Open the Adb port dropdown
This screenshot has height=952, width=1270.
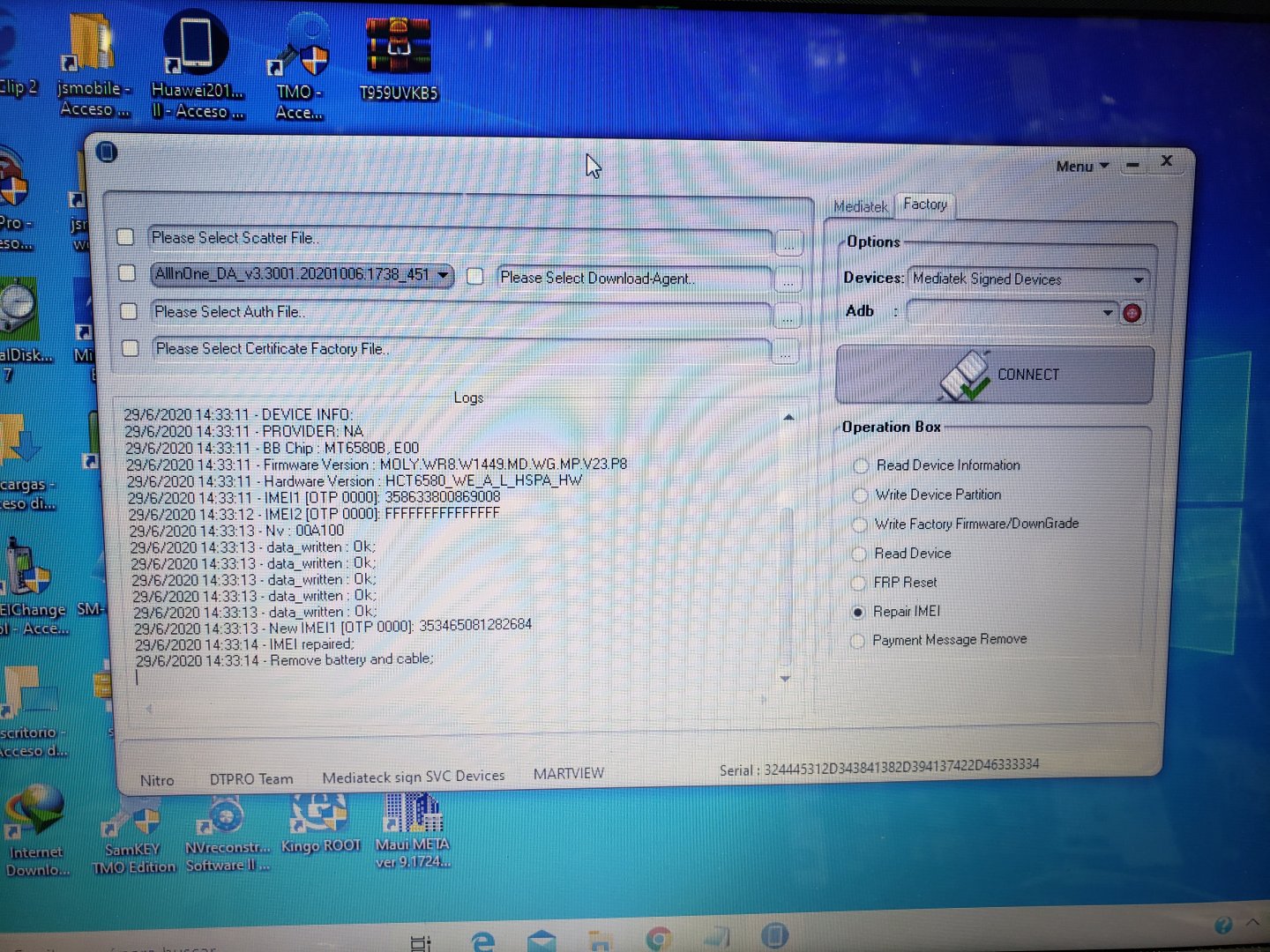point(1108,312)
